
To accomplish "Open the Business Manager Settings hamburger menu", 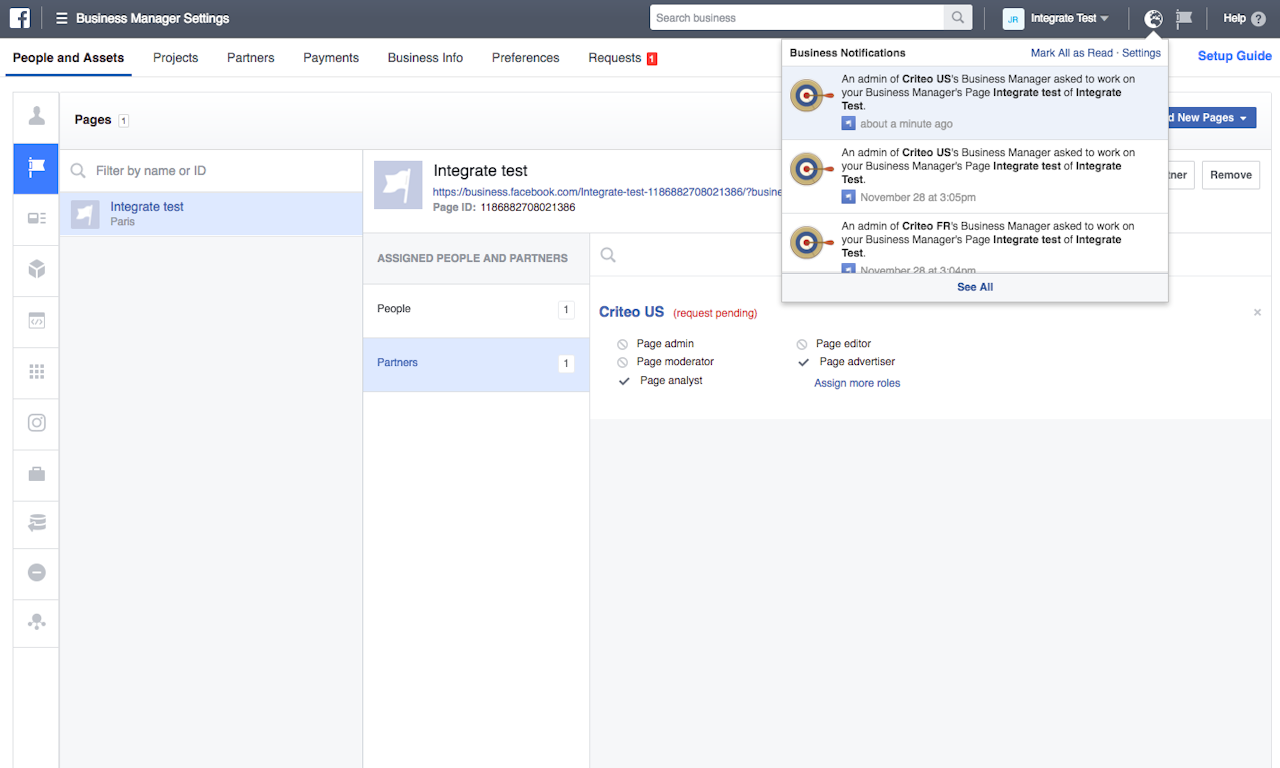I will coord(62,19).
